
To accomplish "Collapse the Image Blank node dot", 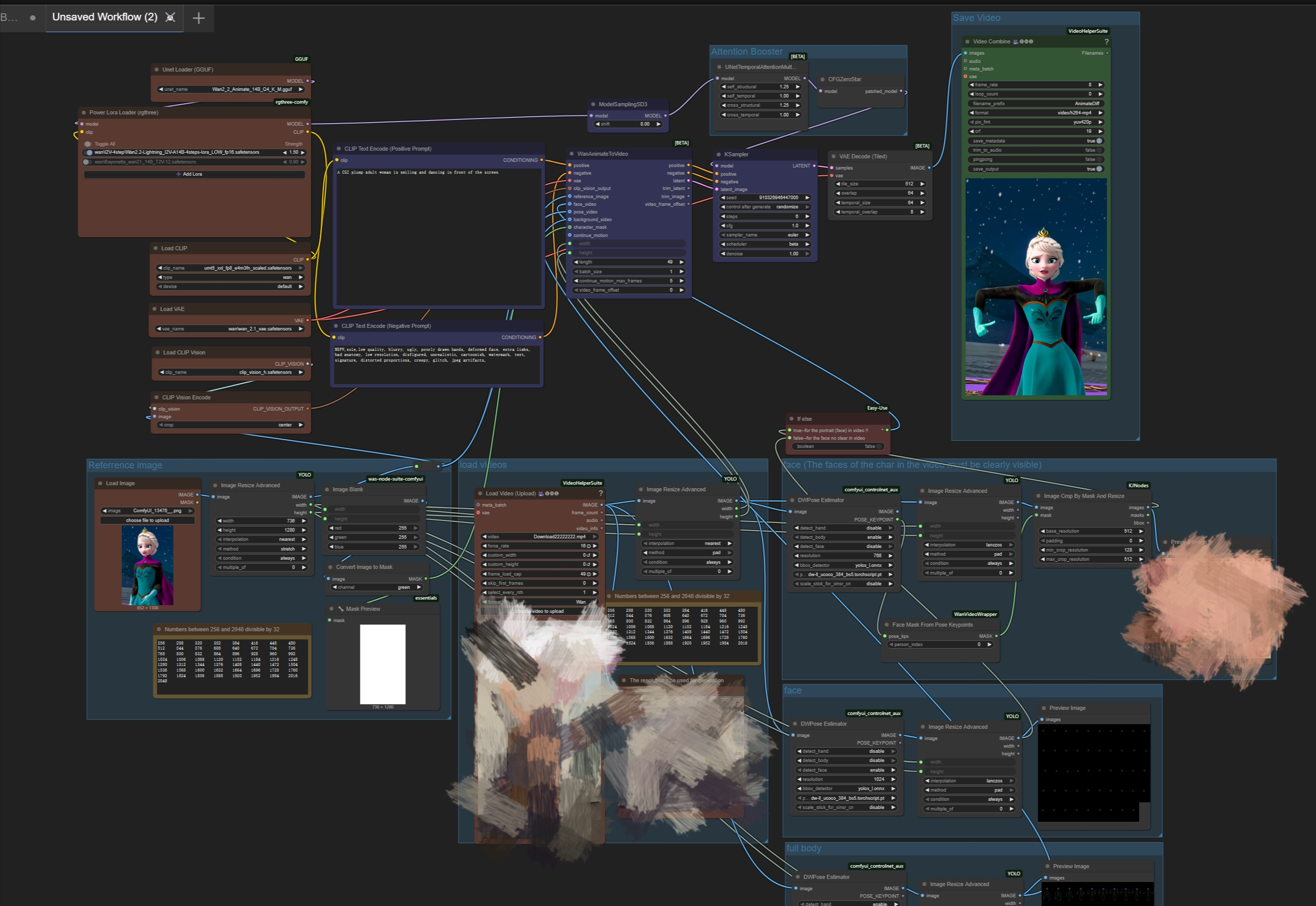I will (x=327, y=489).
